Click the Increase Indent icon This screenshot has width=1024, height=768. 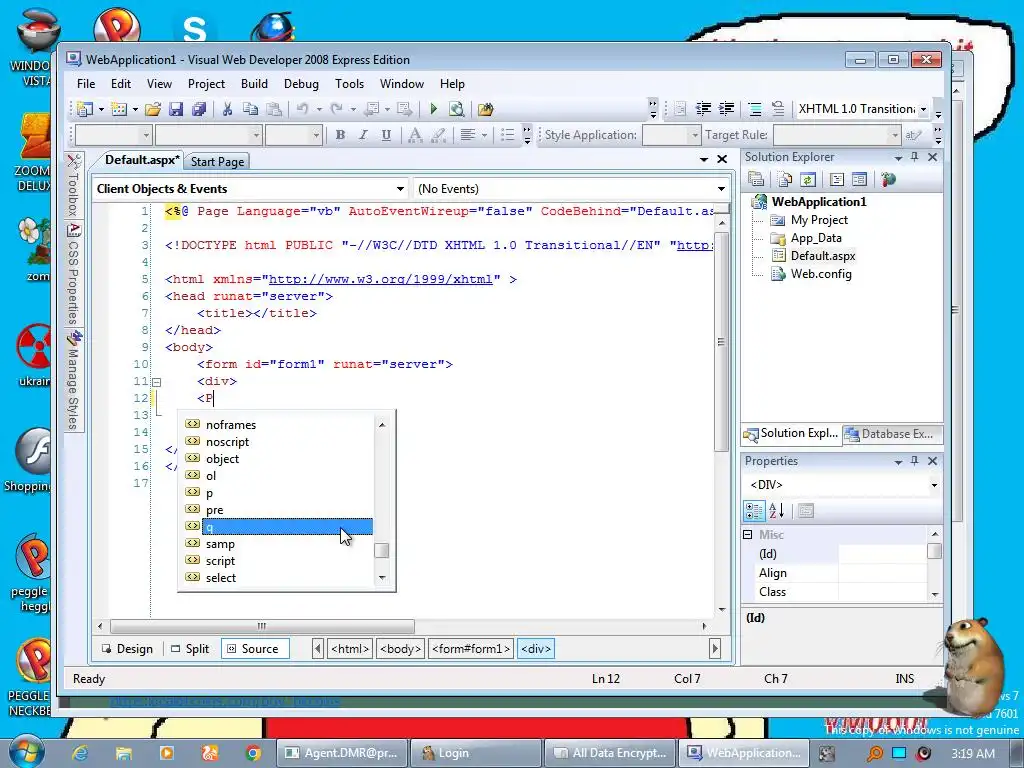point(726,109)
